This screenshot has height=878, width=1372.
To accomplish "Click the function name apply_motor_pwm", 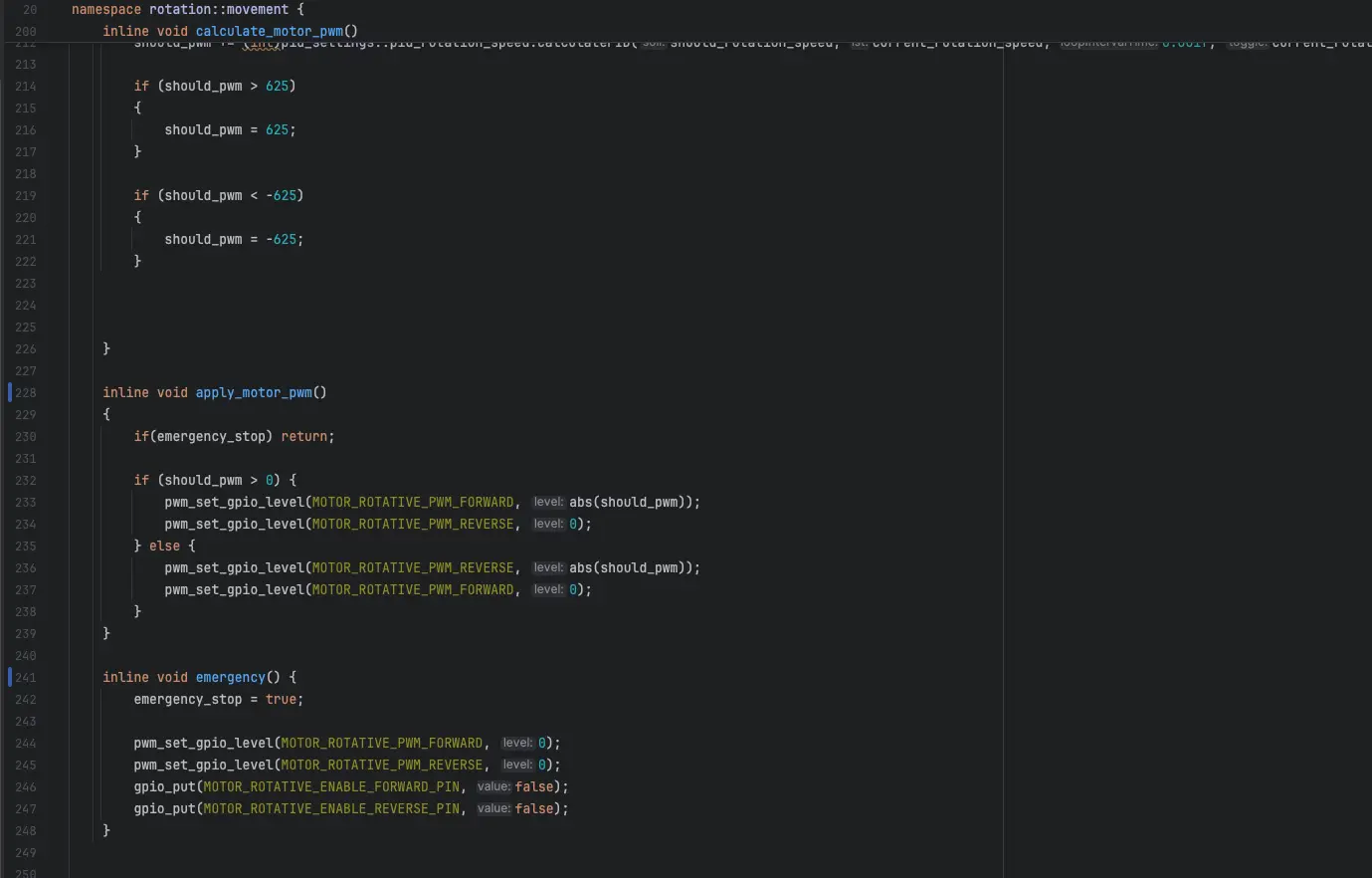I will tap(254, 393).
